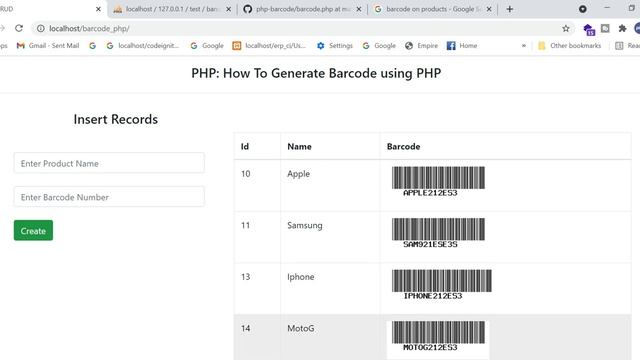Click the Id column header
Image resolution: width=640 pixels, height=360 pixels.
coord(257,147)
